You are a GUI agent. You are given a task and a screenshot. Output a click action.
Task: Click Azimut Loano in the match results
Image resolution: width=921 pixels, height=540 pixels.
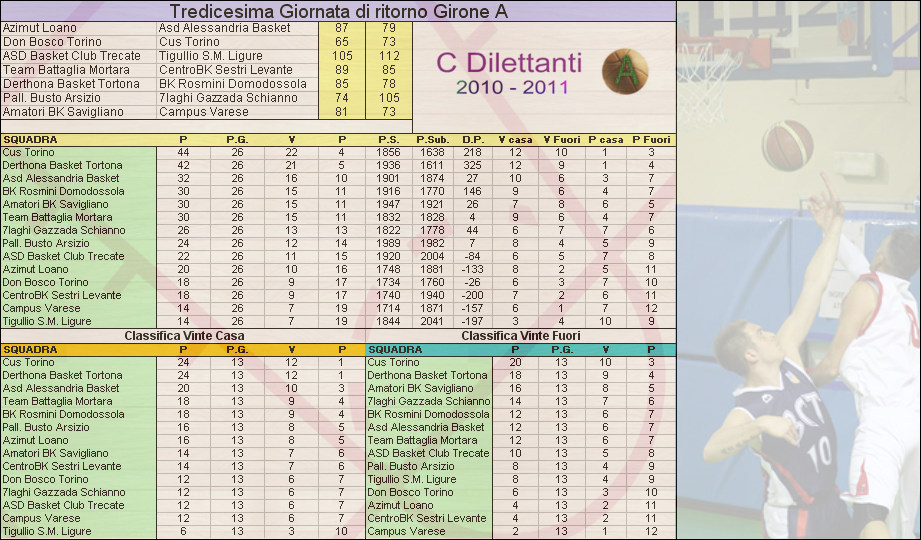coord(40,28)
